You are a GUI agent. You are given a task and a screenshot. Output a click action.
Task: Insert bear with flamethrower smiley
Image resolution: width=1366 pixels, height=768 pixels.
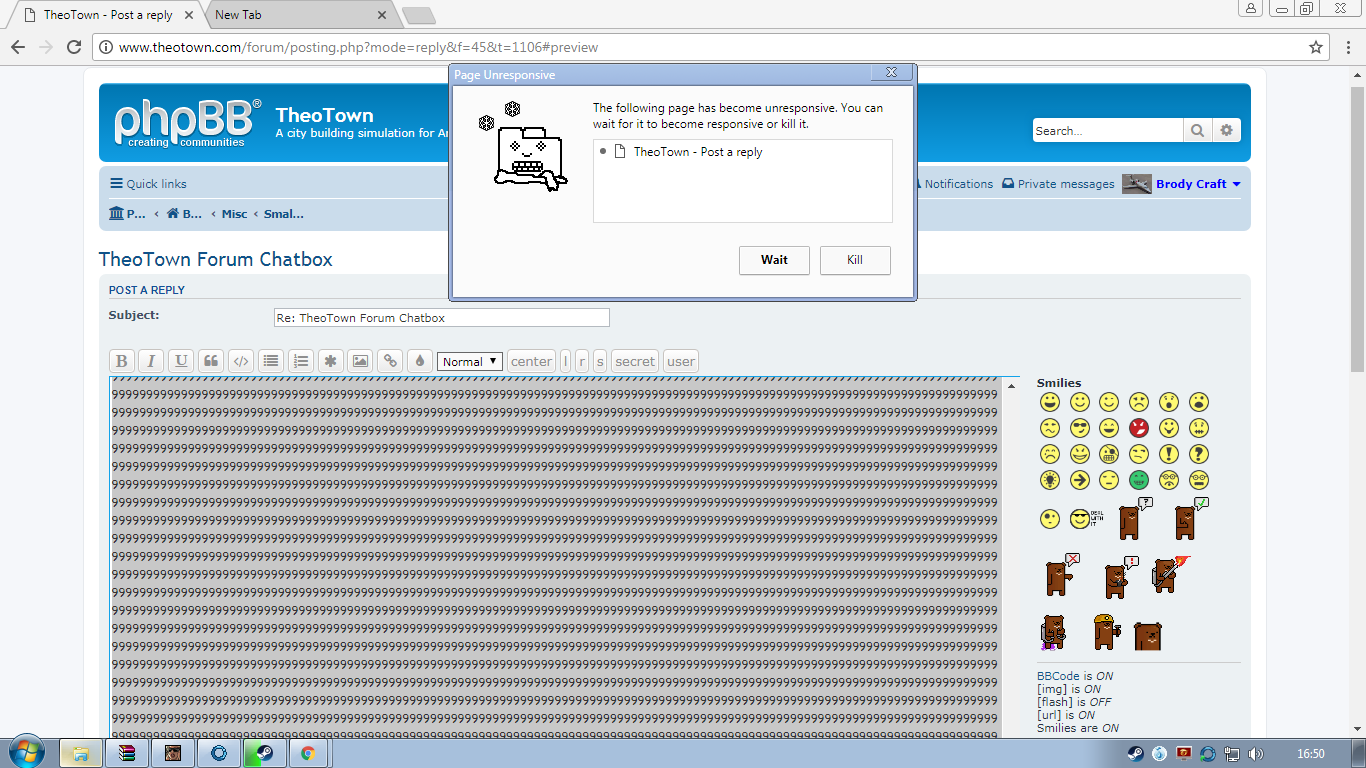pos(1171,575)
